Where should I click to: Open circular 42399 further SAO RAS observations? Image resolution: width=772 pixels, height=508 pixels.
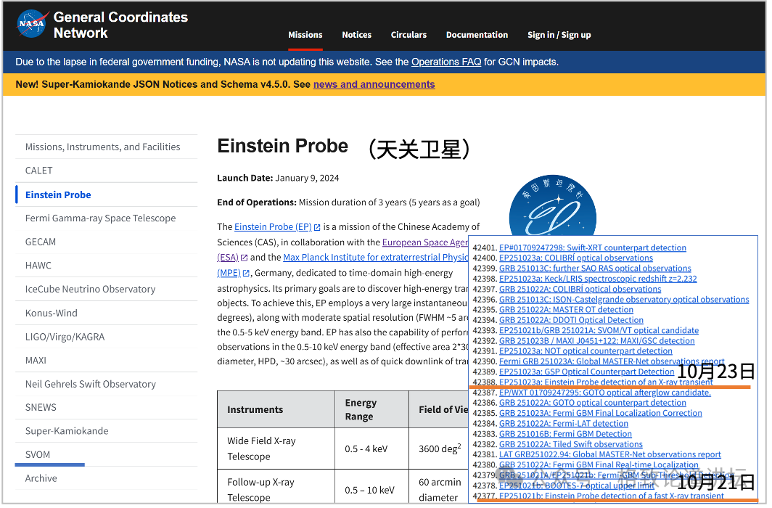tap(597, 269)
